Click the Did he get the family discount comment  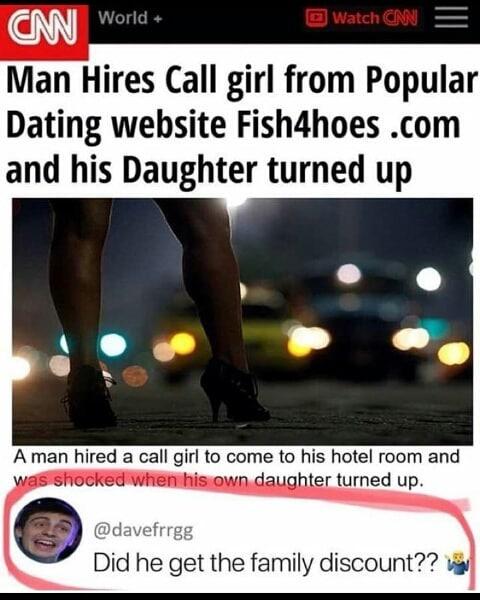266,562
